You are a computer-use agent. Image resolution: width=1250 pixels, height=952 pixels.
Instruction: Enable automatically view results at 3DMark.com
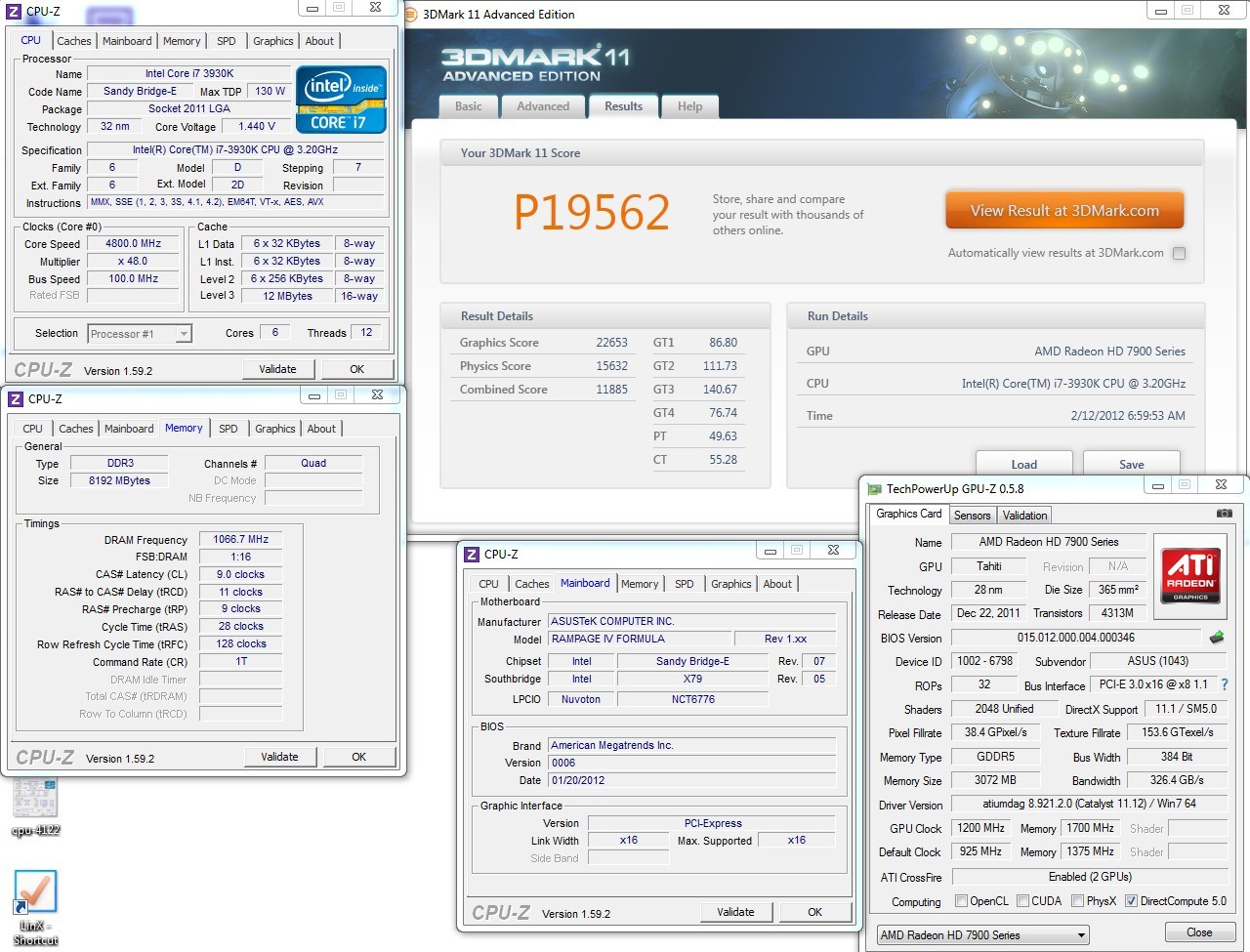point(1179,254)
